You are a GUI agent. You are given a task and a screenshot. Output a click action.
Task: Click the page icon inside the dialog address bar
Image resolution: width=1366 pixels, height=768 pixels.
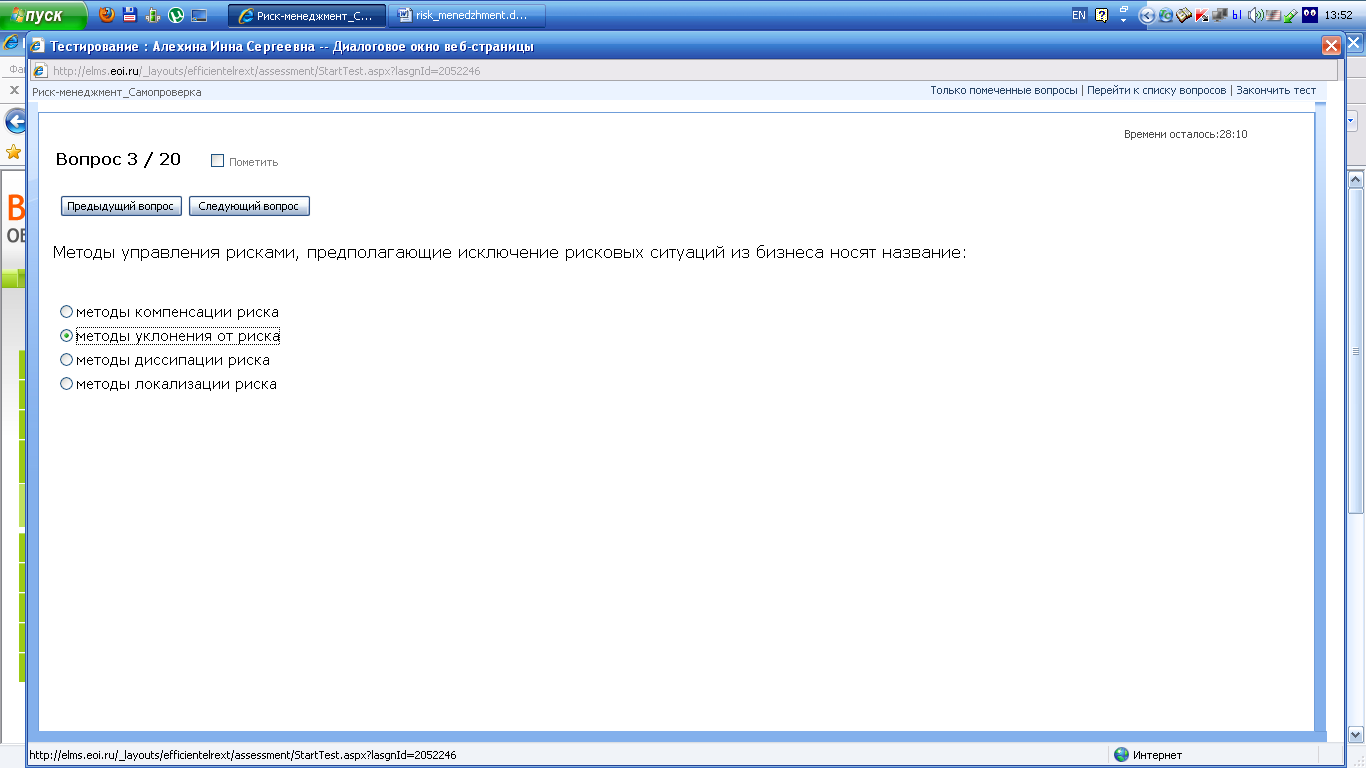point(41,71)
